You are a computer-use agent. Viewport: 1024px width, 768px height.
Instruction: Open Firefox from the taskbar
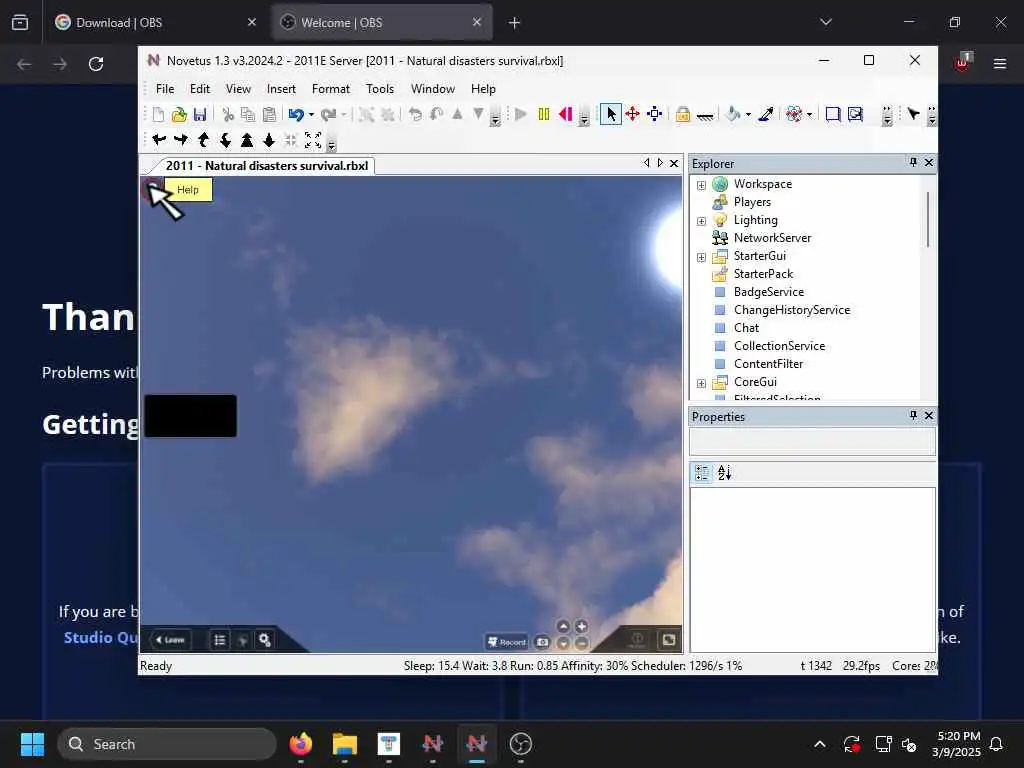300,744
